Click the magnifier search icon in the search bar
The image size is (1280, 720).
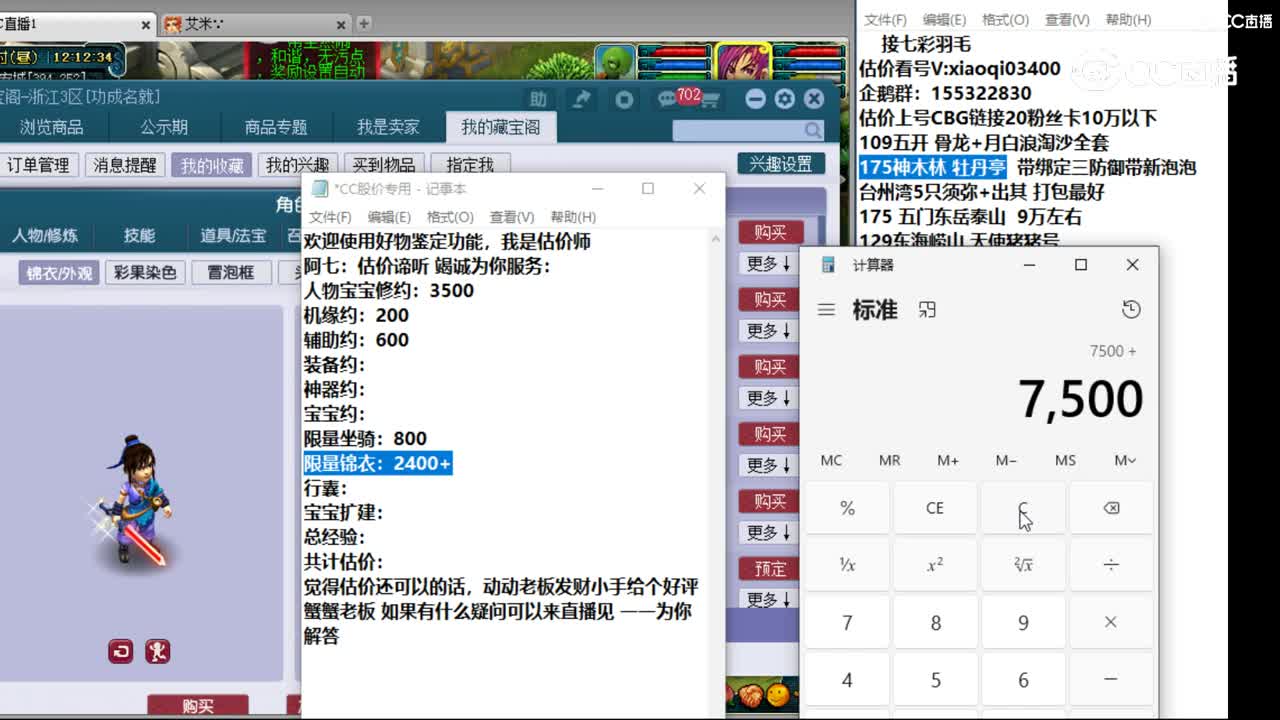pyautogui.click(x=814, y=131)
